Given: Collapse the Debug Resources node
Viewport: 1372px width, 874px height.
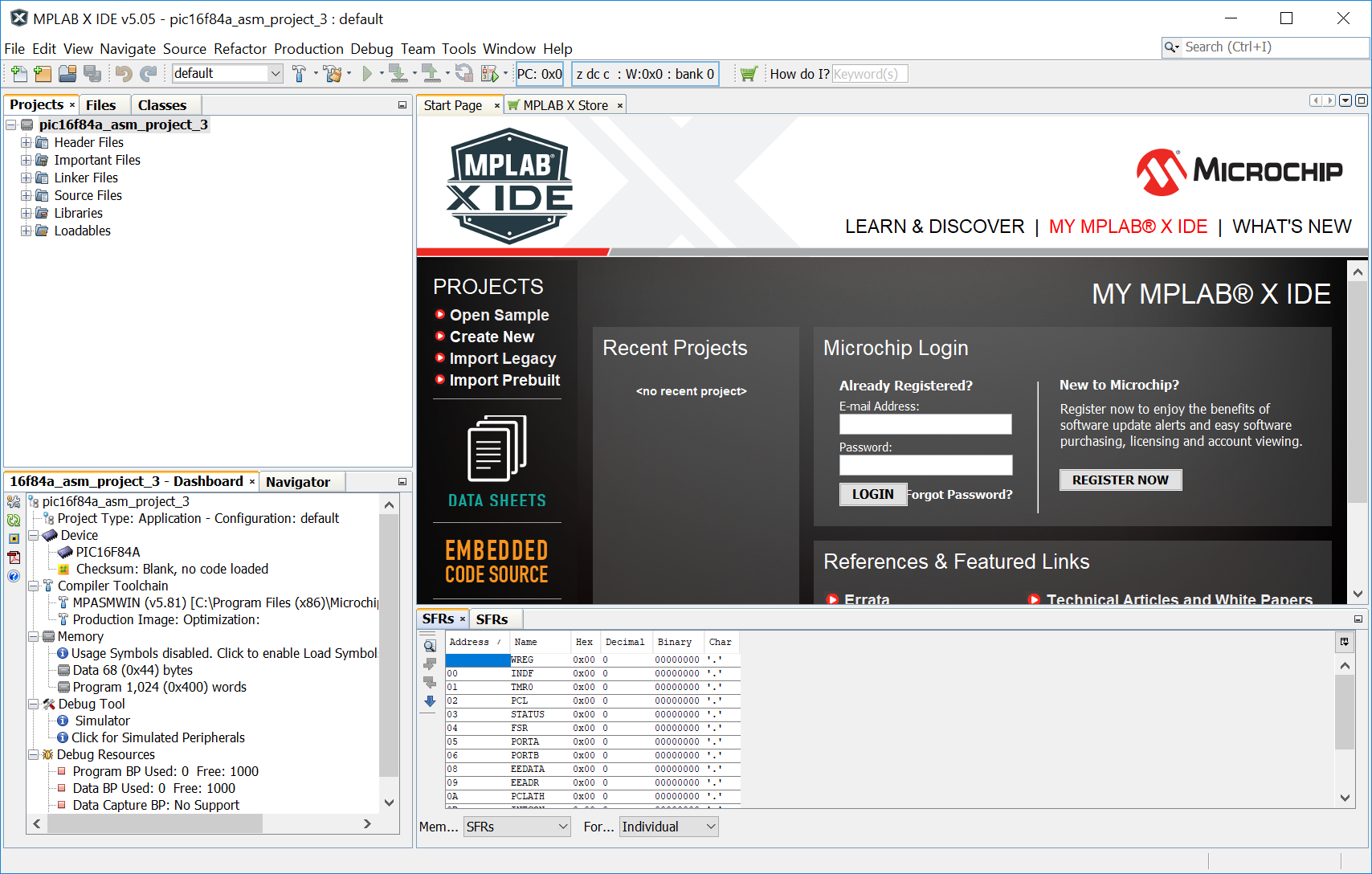Looking at the screenshot, I should click(34, 754).
